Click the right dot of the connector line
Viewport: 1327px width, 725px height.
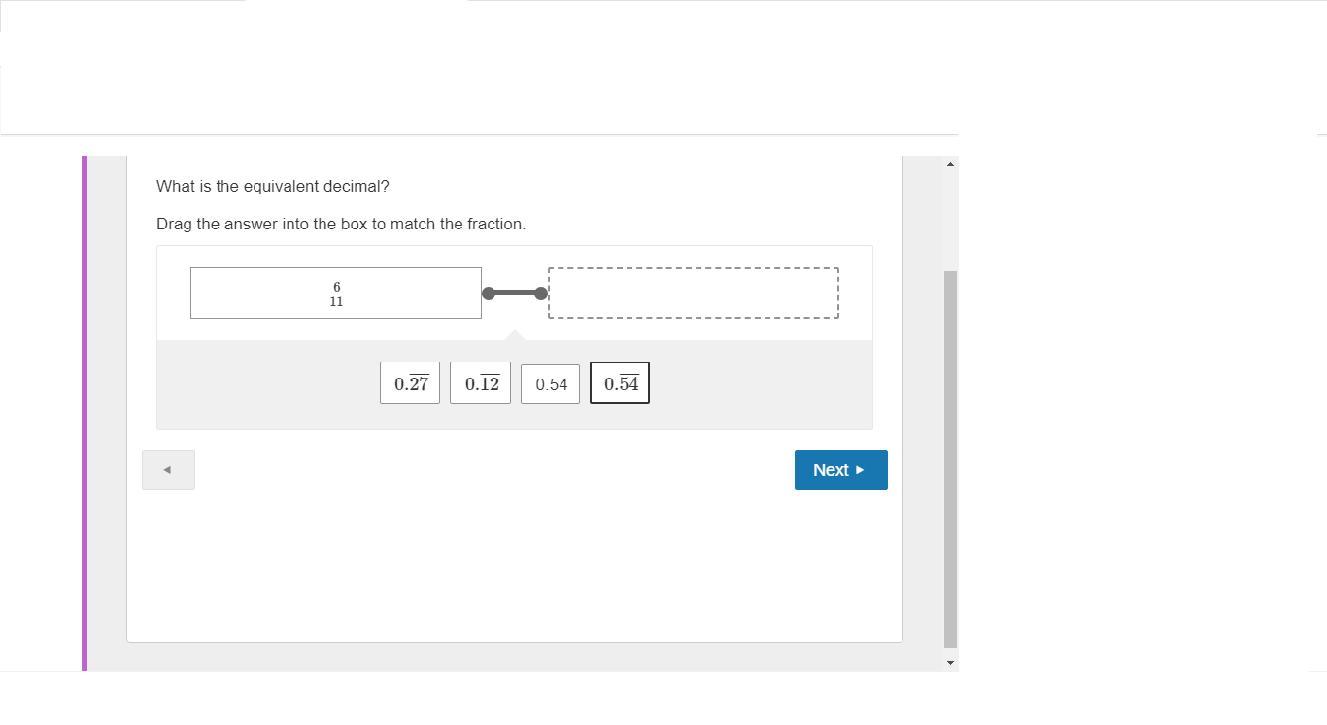pyautogui.click(x=541, y=293)
